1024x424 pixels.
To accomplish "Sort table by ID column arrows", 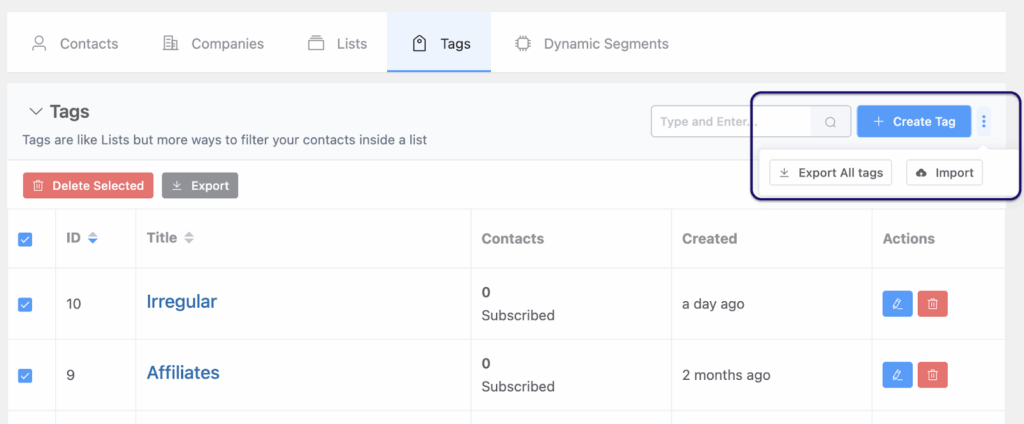I will 93,238.
